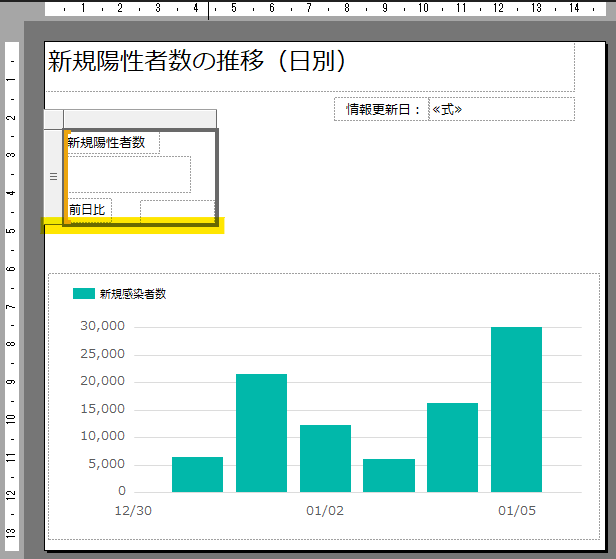The image size is (616, 559).
Task: Click the empty textbox right of 前日比
Action: coord(176,211)
